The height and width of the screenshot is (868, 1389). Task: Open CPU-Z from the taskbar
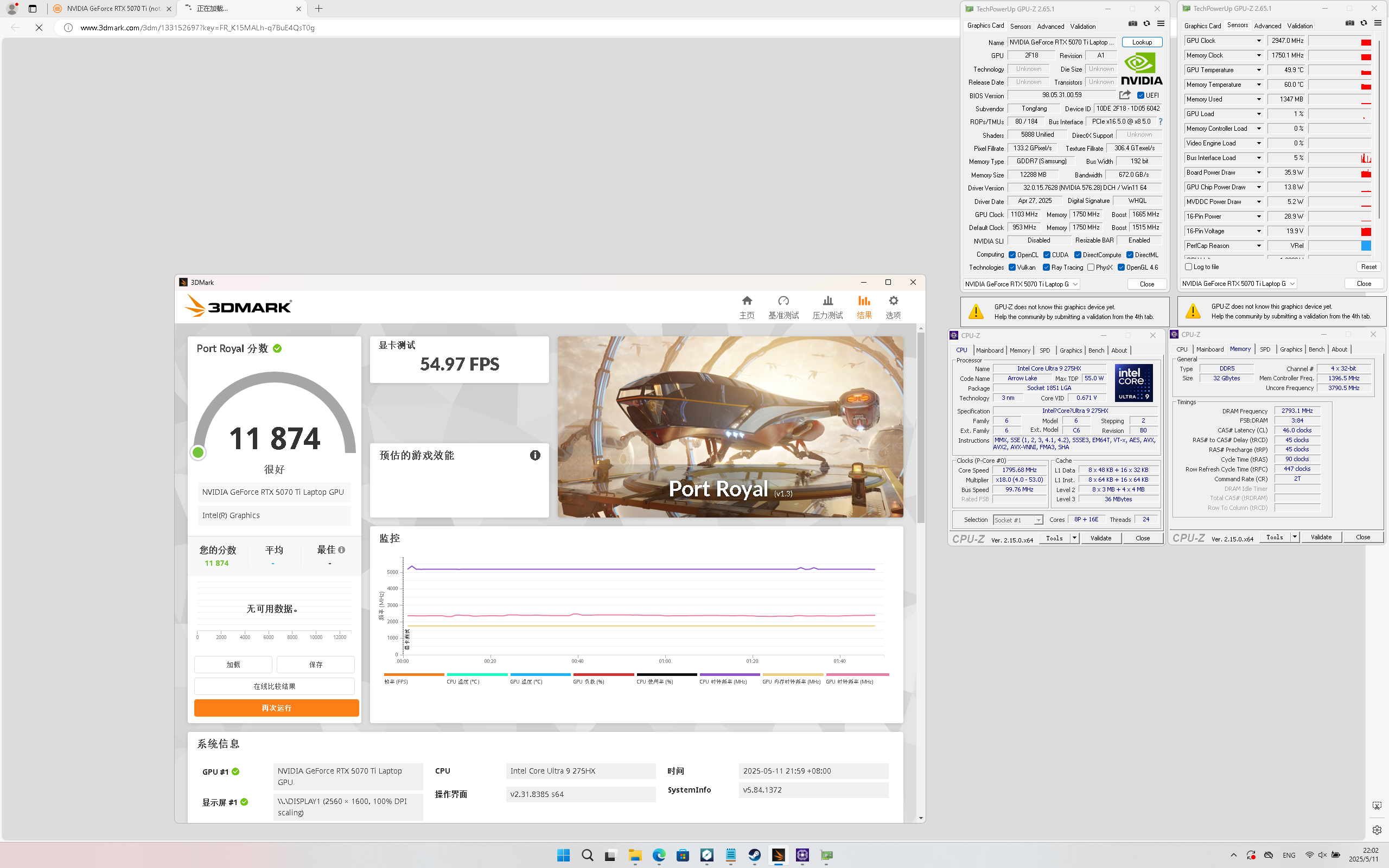tap(802, 855)
